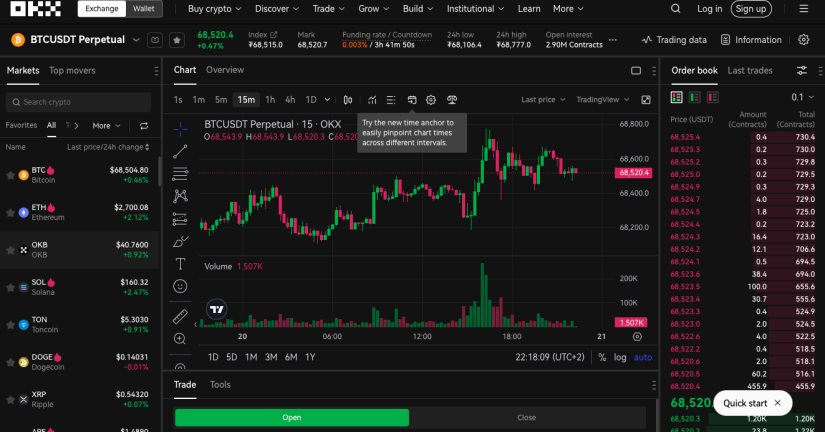Open the BTCUSDT Perpetual pair dropdown
Viewport: 825px width, 432px height.
[136, 40]
